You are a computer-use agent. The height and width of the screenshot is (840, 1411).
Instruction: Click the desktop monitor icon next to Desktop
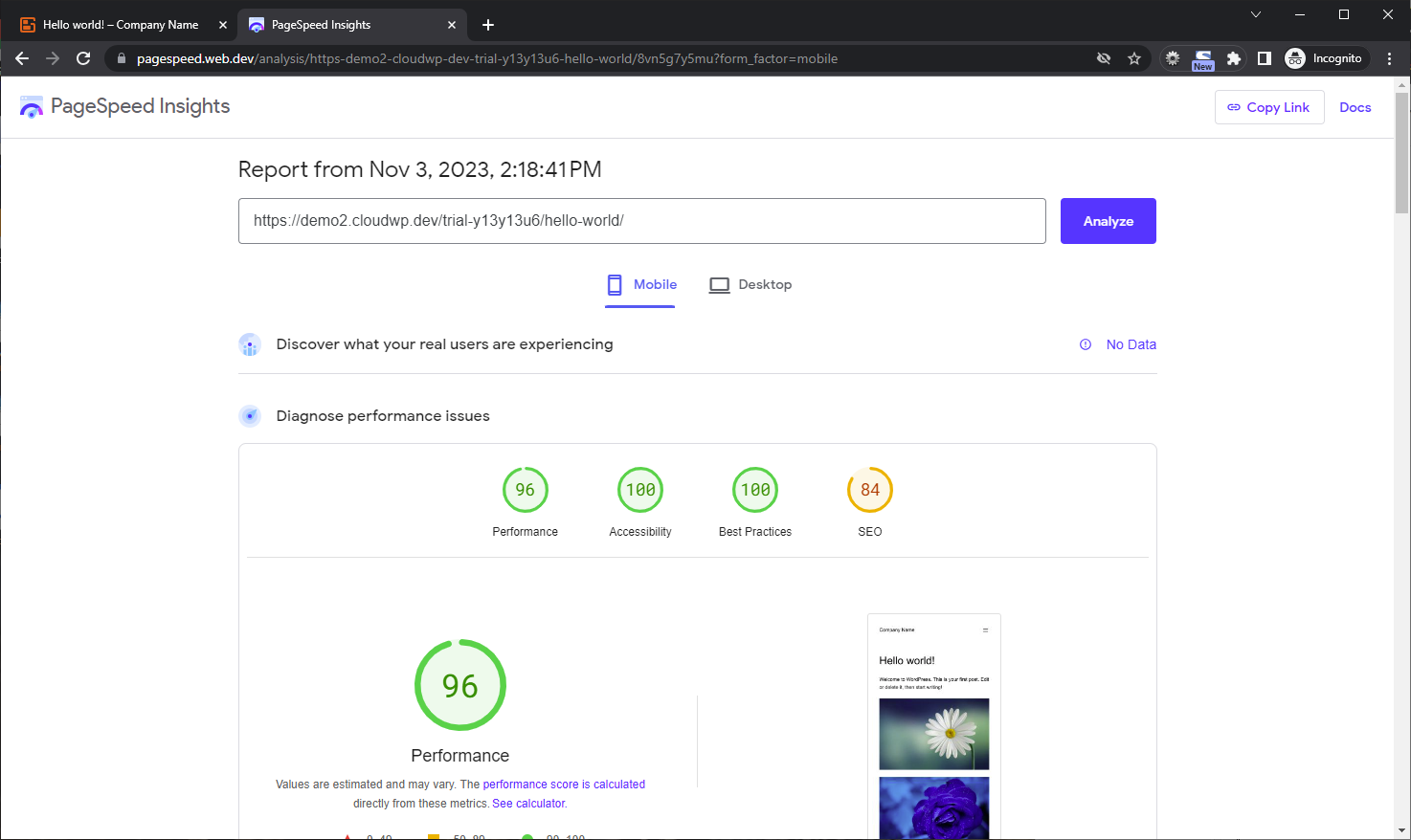pyautogui.click(x=719, y=284)
